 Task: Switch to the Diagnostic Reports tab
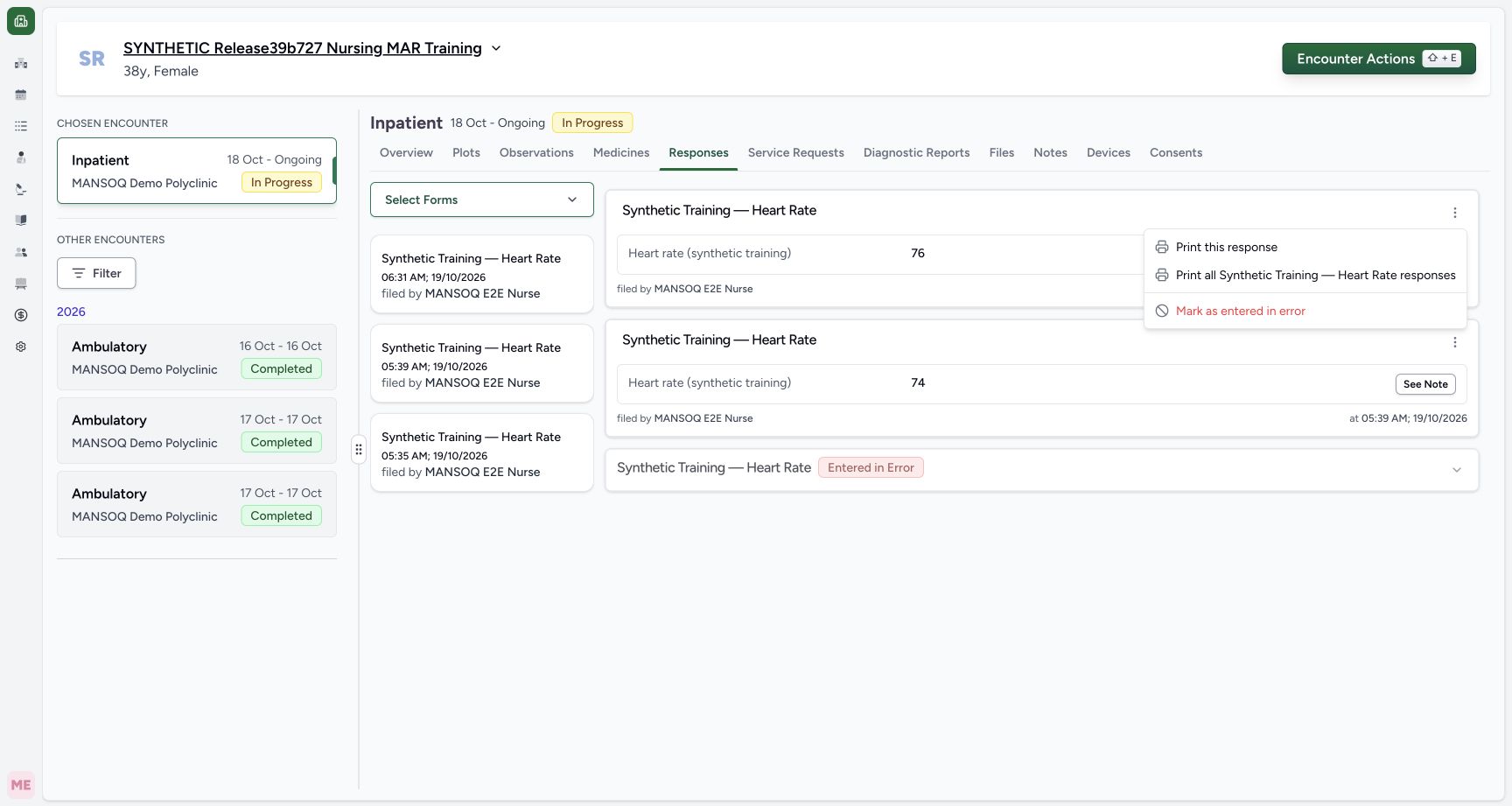coord(917,152)
